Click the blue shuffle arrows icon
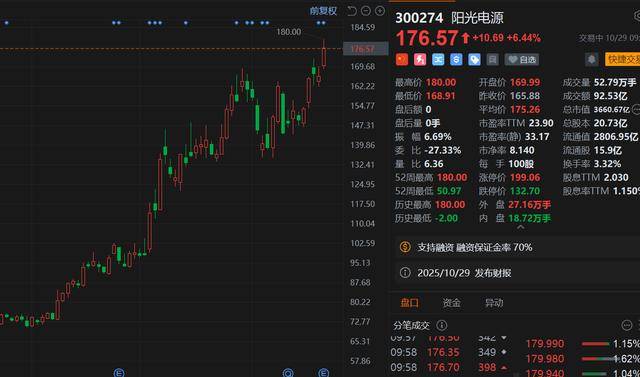The height and width of the screenshot is (377, 640). point(438,60)
